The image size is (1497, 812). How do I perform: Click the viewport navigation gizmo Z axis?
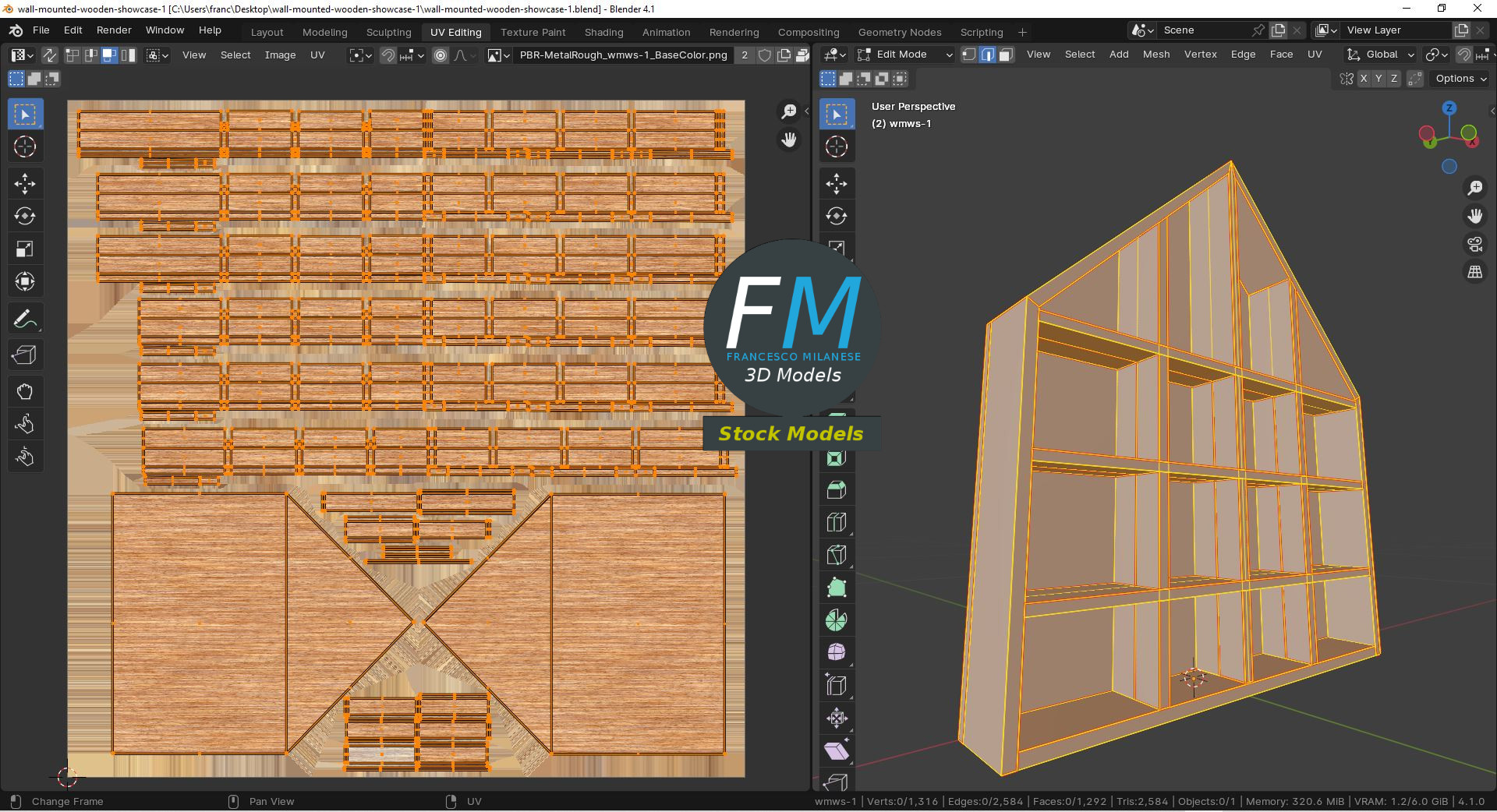1449,108
